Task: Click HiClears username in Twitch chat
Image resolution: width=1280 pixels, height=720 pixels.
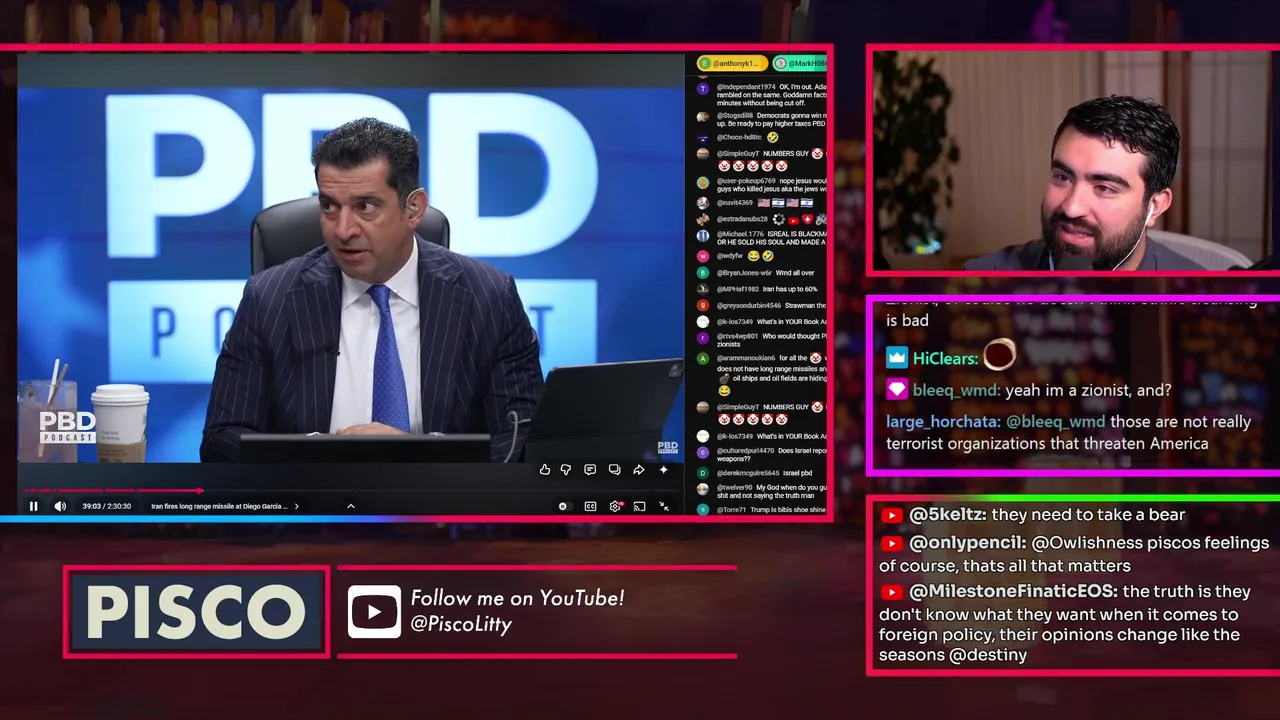Action: pos(945,358)
